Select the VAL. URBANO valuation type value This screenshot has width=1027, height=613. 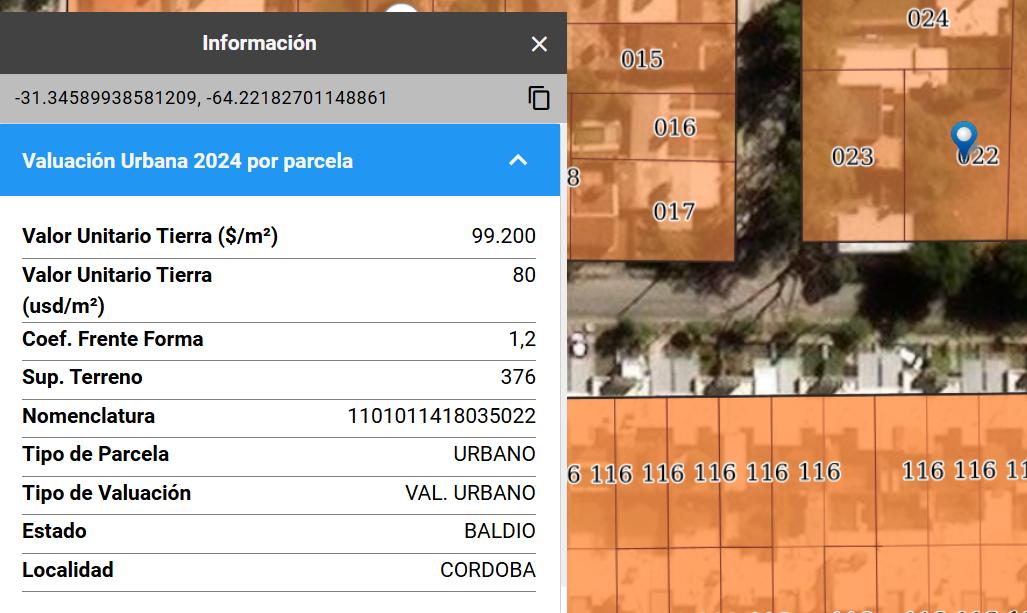(470, 492)
